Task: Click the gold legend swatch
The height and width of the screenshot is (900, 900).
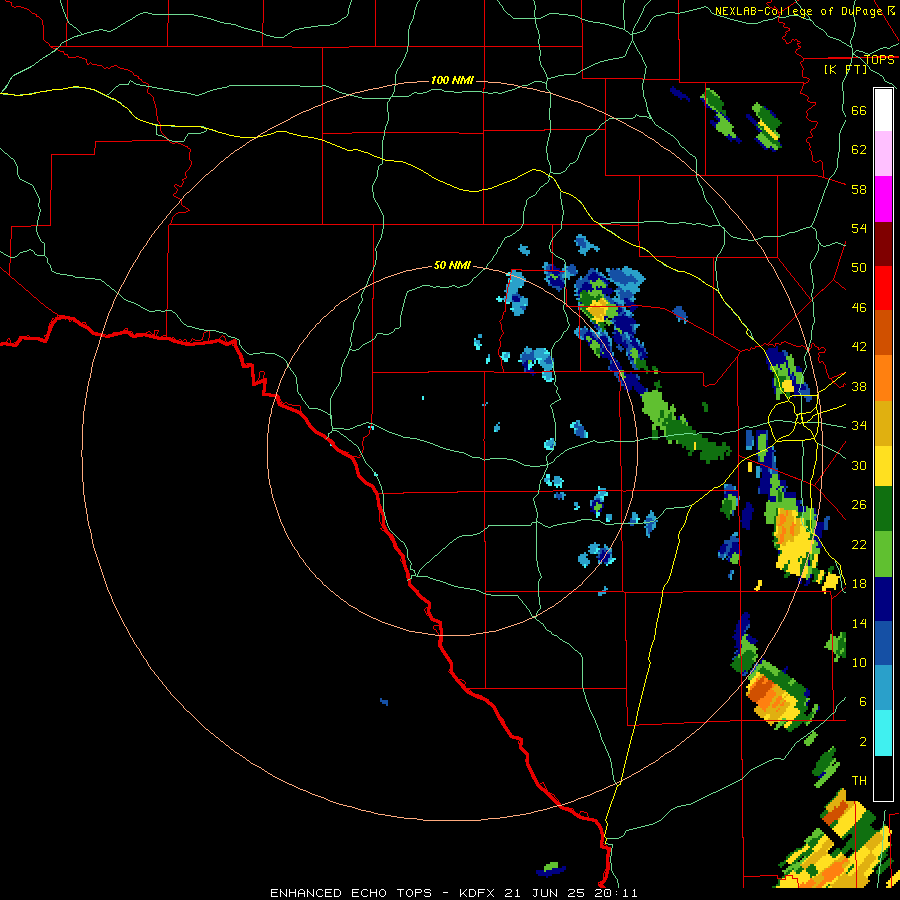Action: (x=883, y=423)
